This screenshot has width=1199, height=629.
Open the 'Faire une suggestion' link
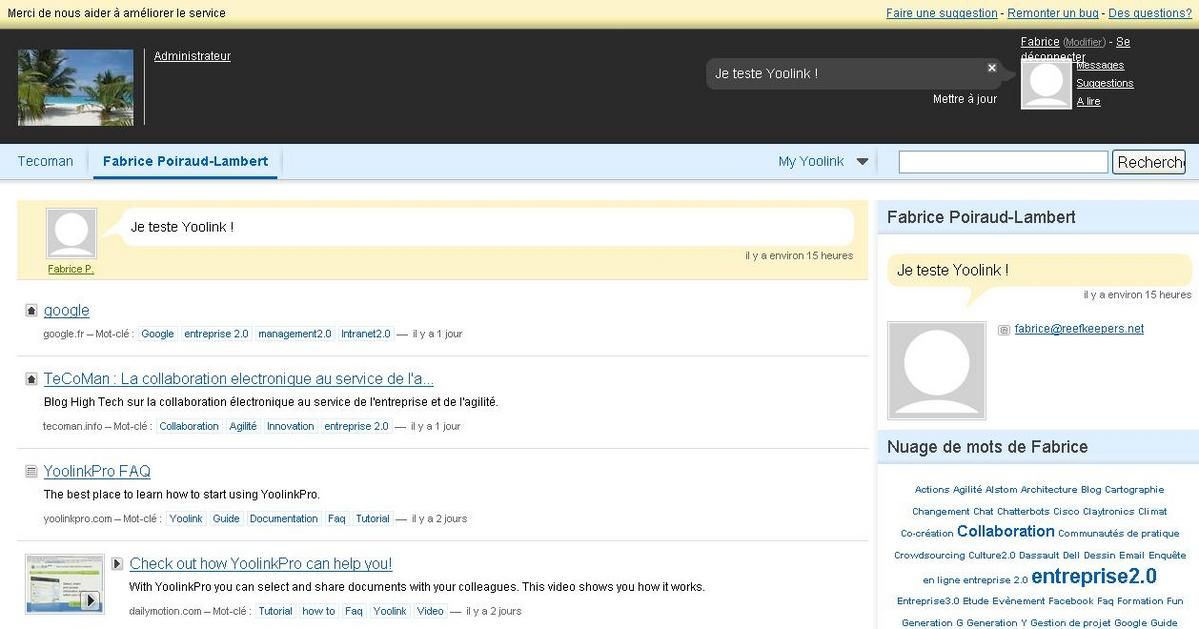pos(941,13)
